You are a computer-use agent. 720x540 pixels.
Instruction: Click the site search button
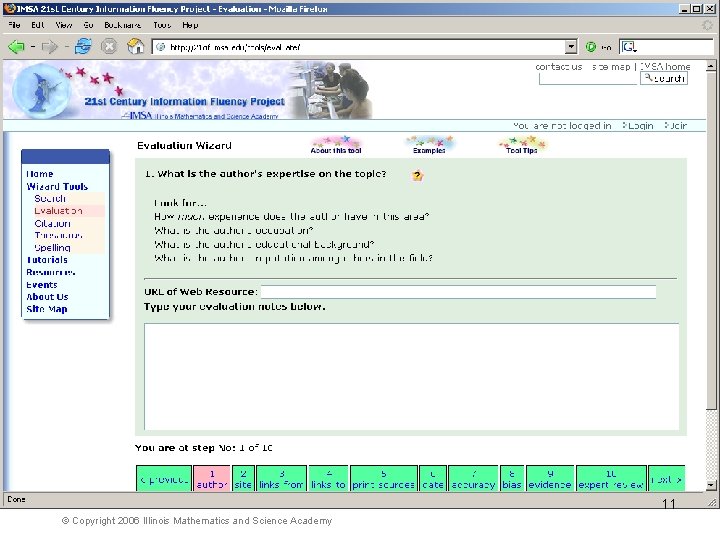click(x=664, y=79)
